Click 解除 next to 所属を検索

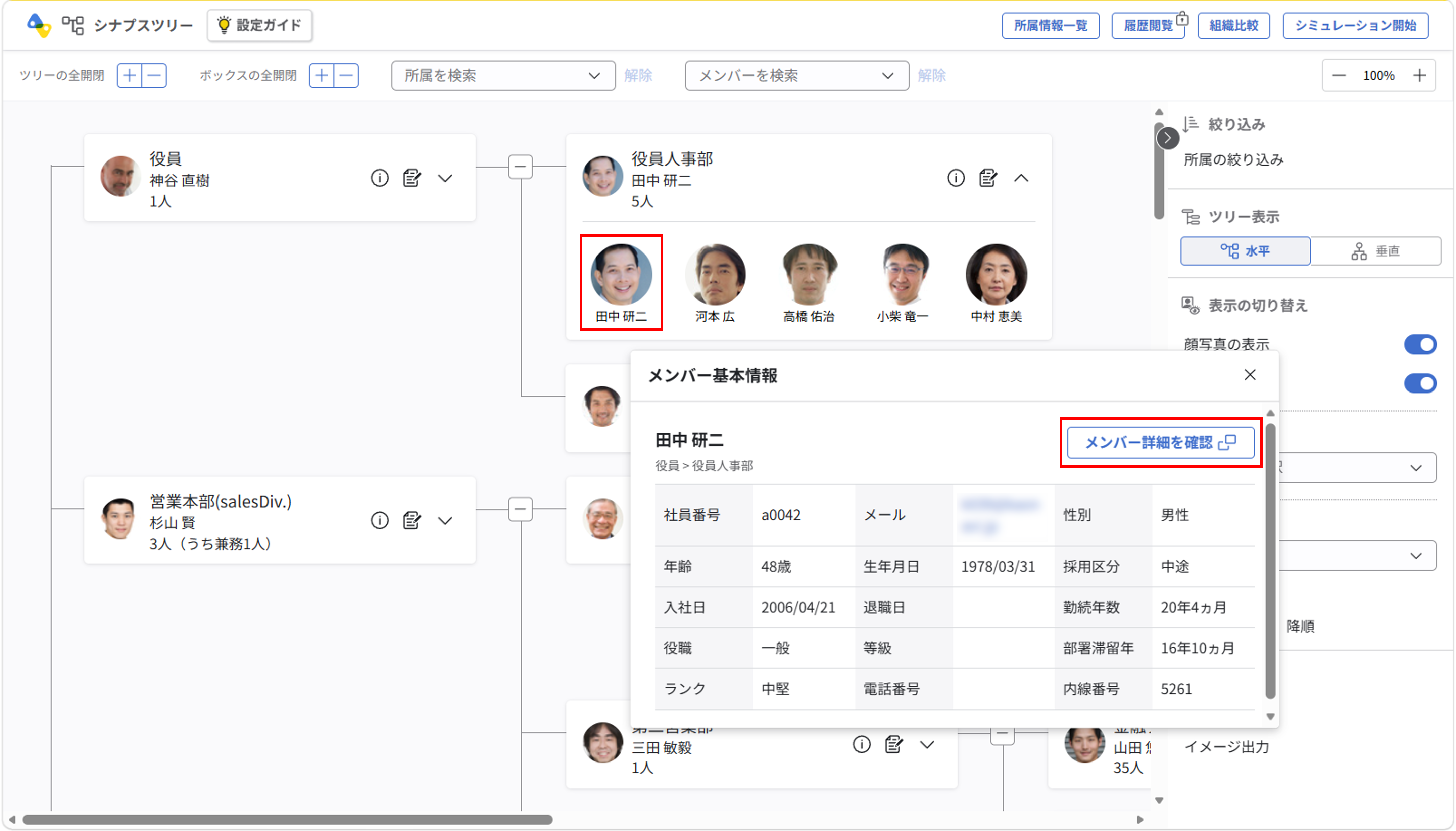pyautogui.click(x=638, y=75)
